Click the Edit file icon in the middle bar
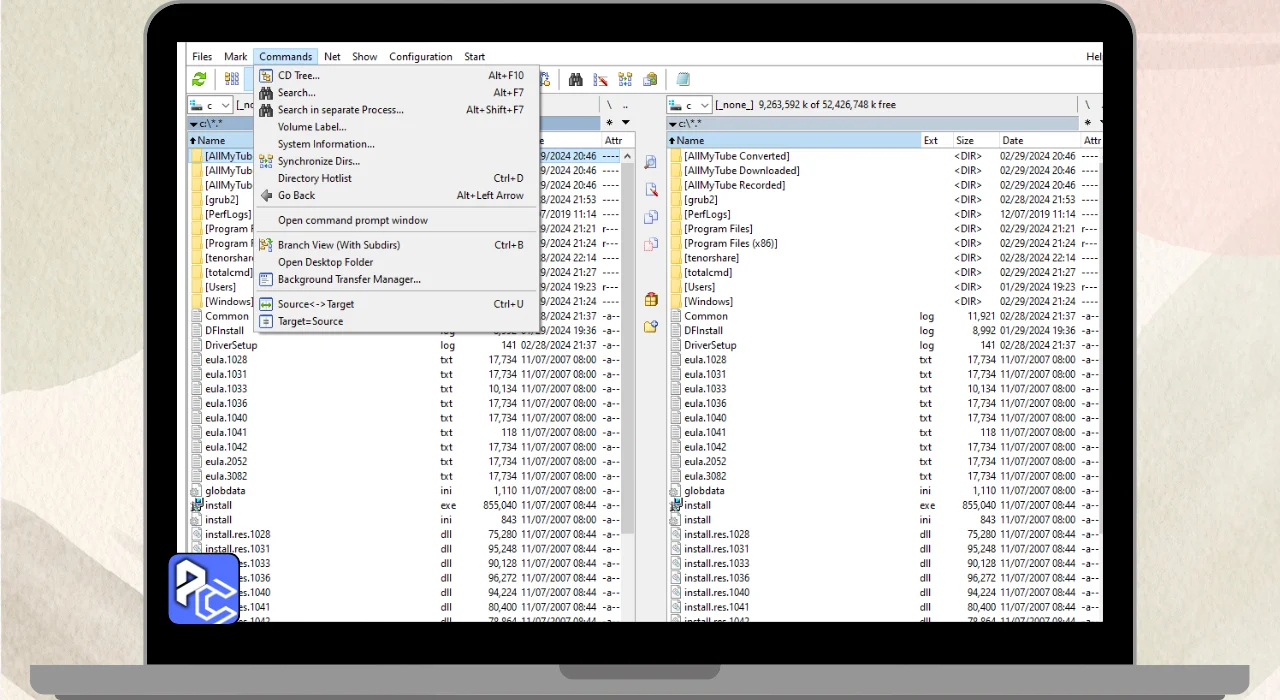Image resolution: width=1280 pixels, height=700 pixels. click(651, 190)
